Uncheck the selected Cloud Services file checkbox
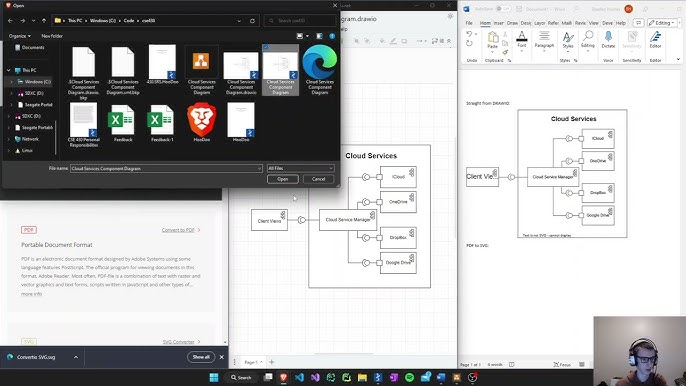 (266, 47)
